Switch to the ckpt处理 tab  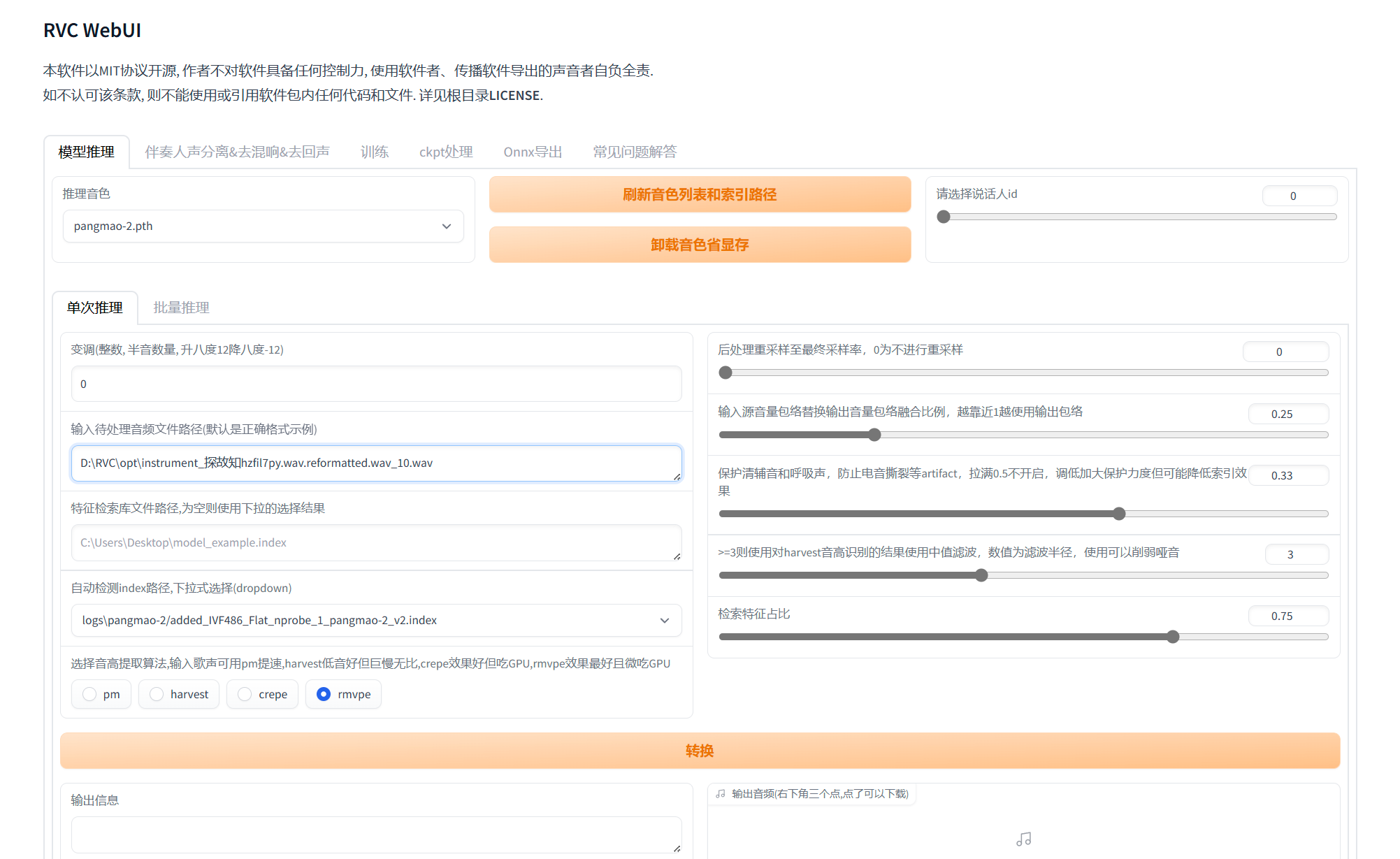tap(446, 152)
